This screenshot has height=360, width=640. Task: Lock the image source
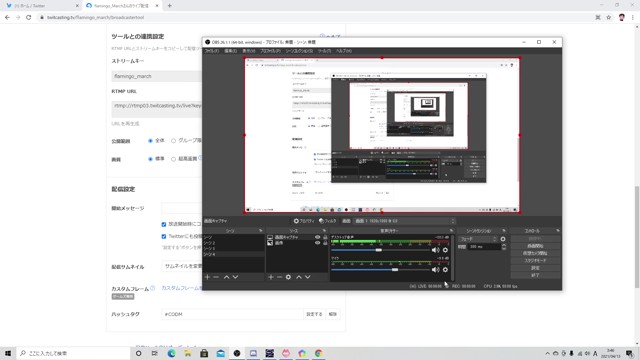(325, 243)
